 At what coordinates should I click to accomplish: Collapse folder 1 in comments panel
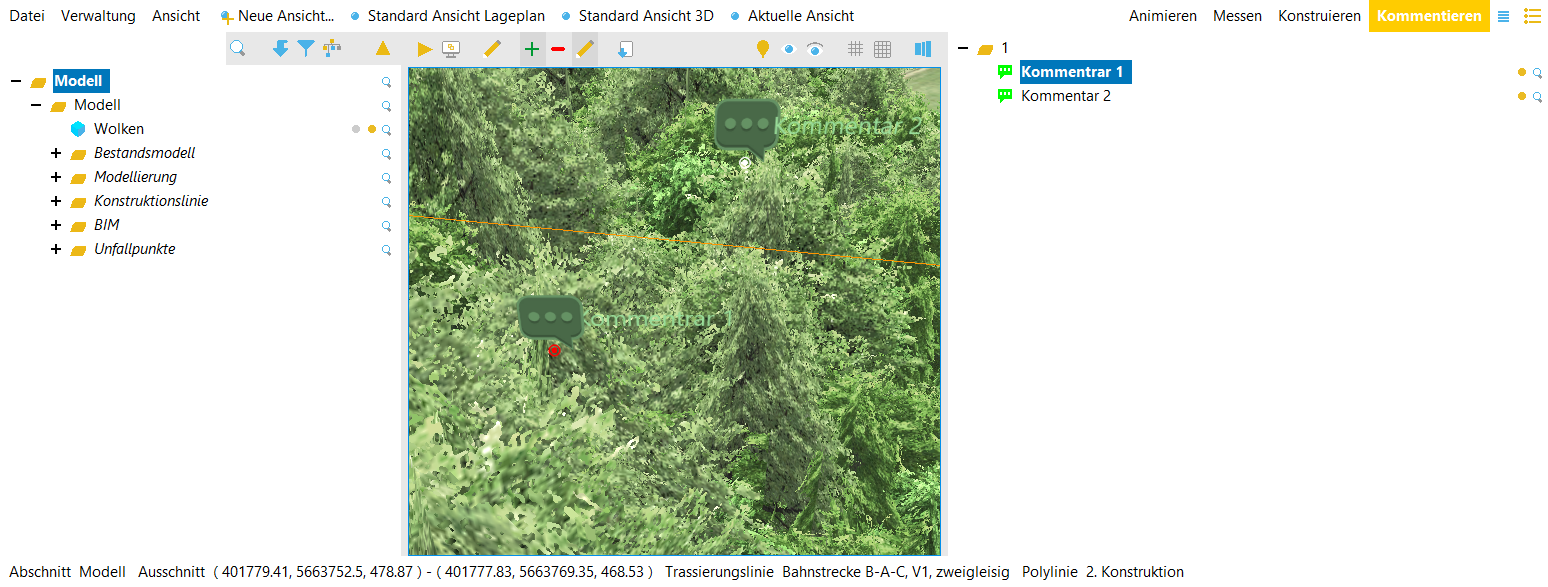click(x=963, y=48)
